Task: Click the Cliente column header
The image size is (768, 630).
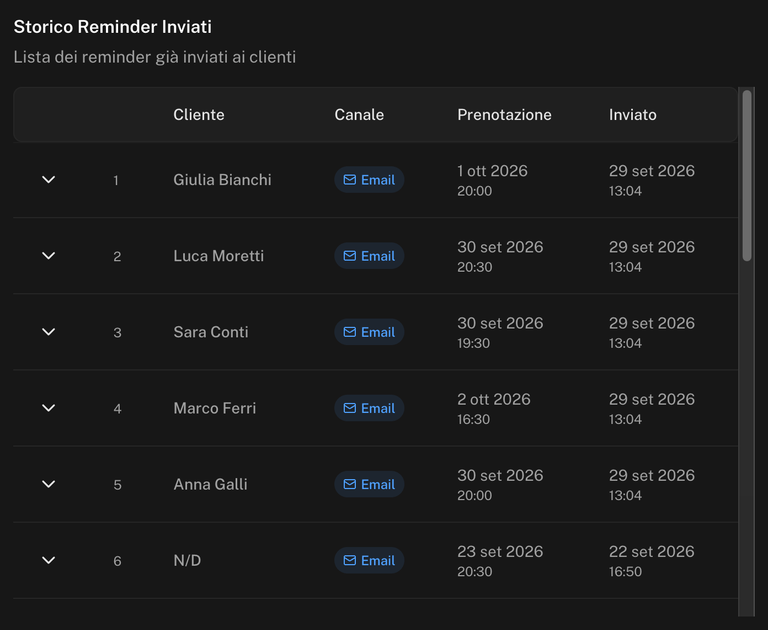Action: (x=199, y=115)
